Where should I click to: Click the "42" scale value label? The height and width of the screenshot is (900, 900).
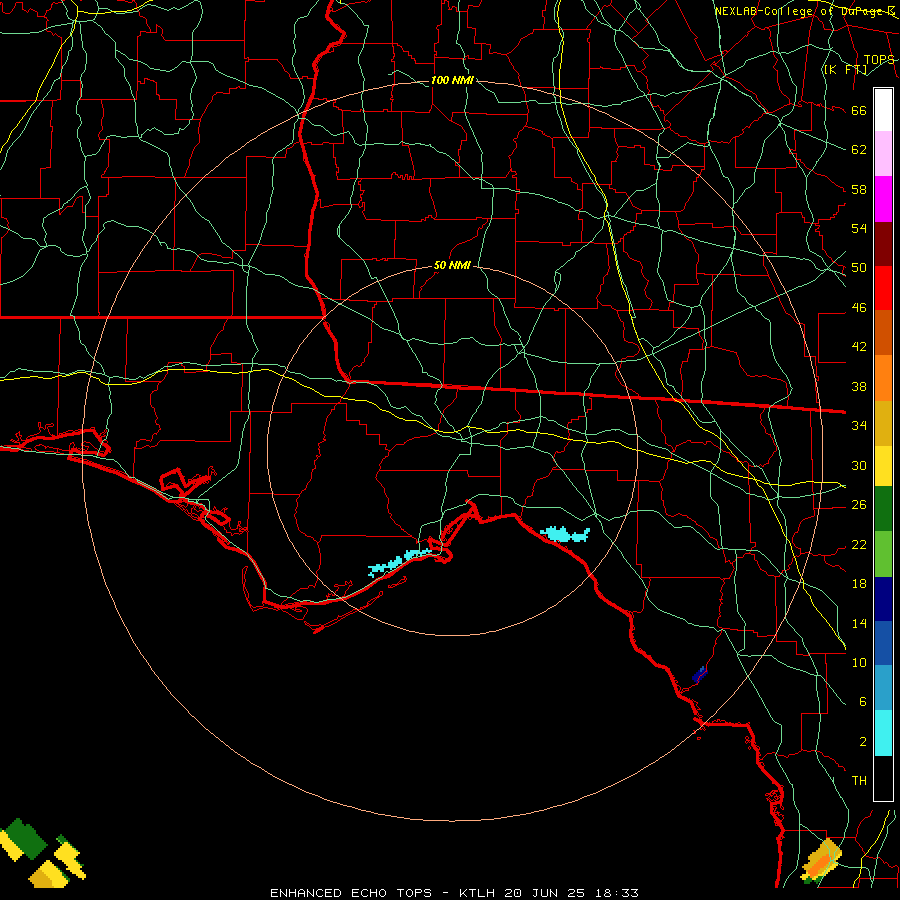[859, 347]
